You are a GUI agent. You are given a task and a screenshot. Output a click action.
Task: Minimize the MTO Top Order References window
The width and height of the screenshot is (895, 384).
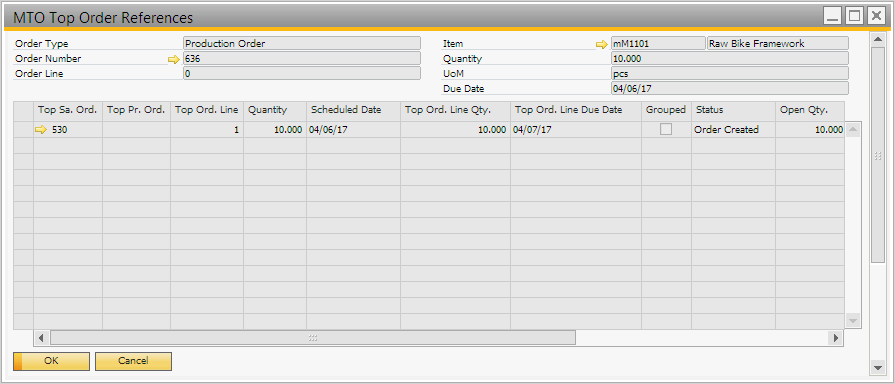click(833, 16)
